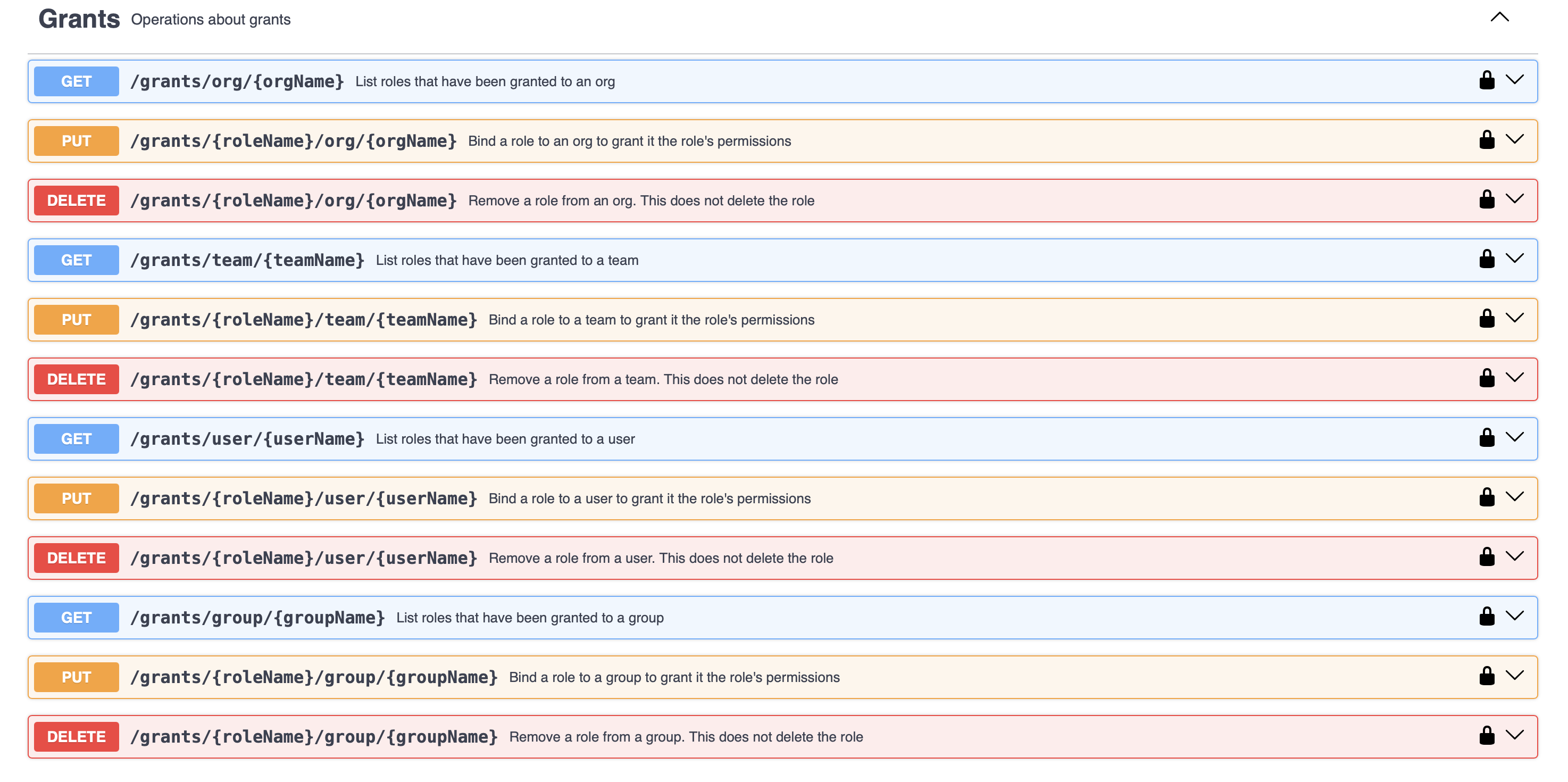Click DELETE badge for user role removal
The width and height of the screenshot is (1568, 782).
point(76,558)
